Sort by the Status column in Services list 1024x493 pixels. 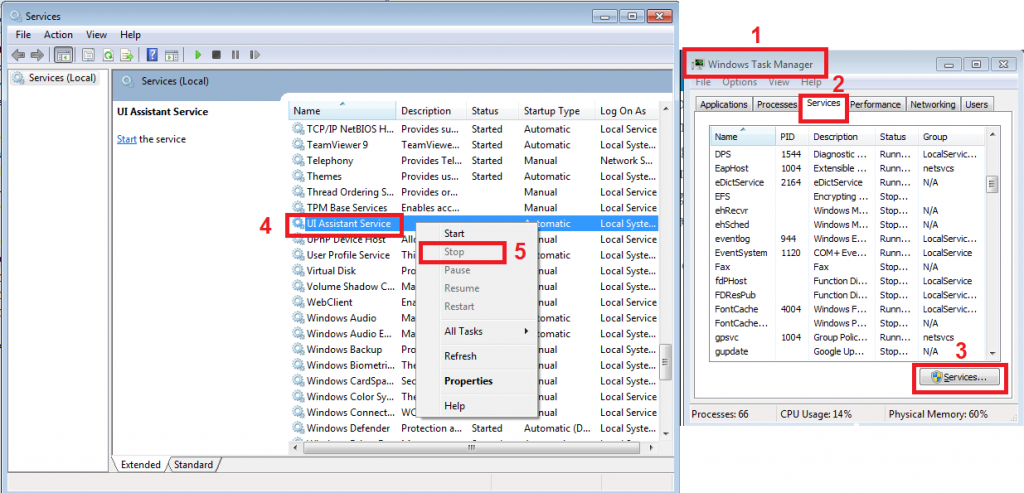(492, 111)
